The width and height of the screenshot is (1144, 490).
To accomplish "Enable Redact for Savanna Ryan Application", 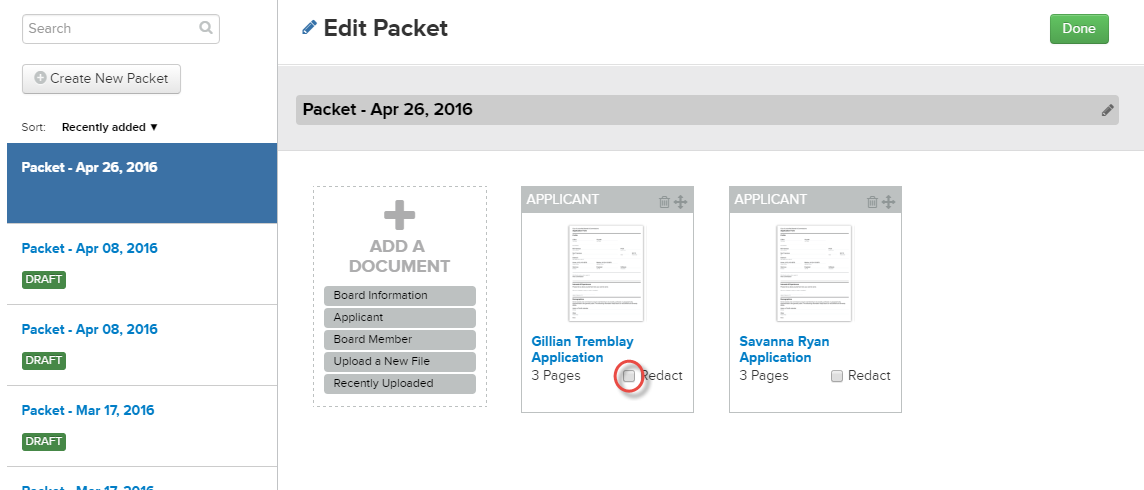I will (x=837, y=376).
